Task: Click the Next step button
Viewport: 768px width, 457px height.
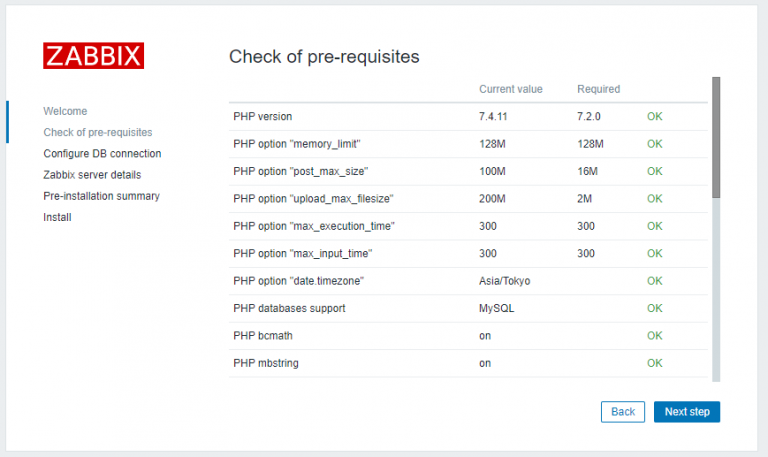Action: point(687,411)
